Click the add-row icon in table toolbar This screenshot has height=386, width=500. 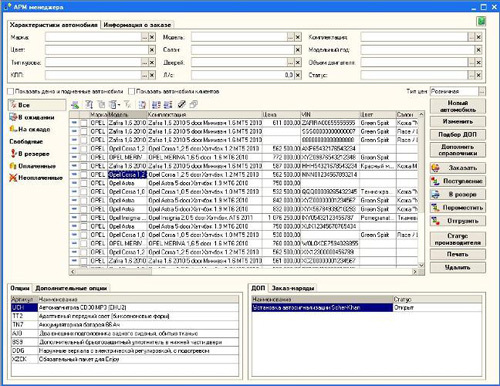pos(75,105)
